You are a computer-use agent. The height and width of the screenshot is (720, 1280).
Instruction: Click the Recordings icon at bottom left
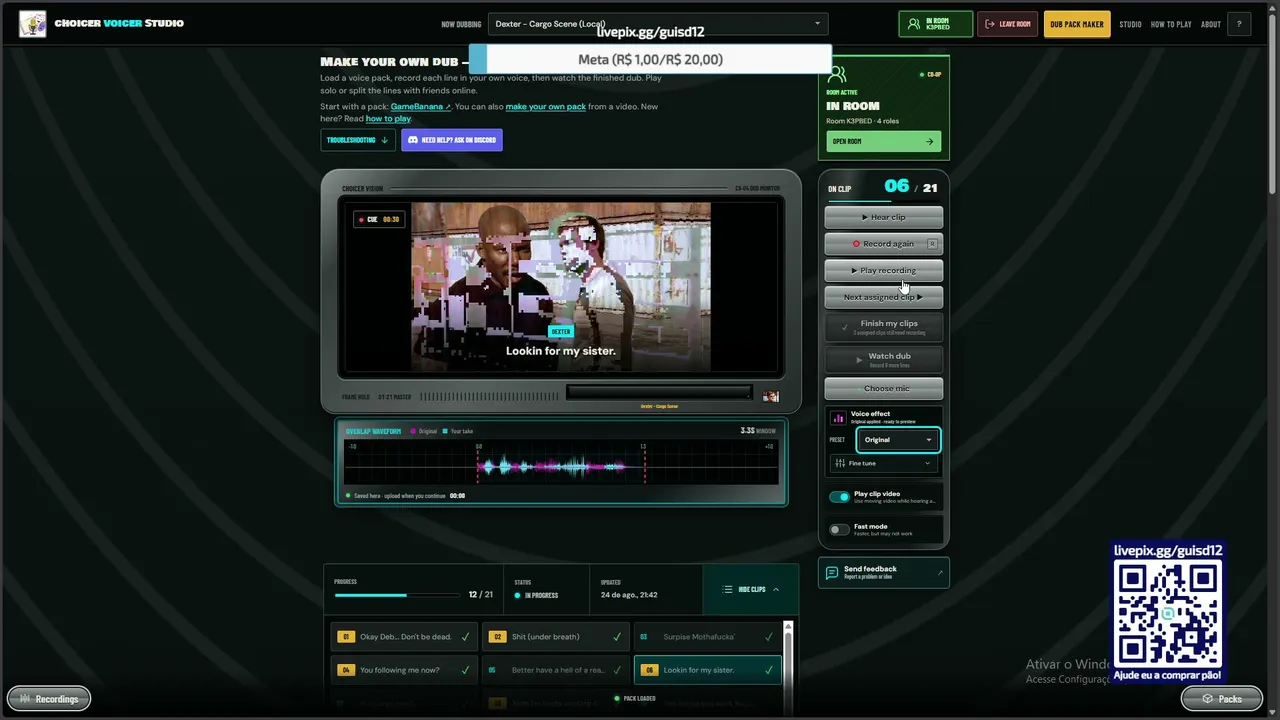coord(25,699)
